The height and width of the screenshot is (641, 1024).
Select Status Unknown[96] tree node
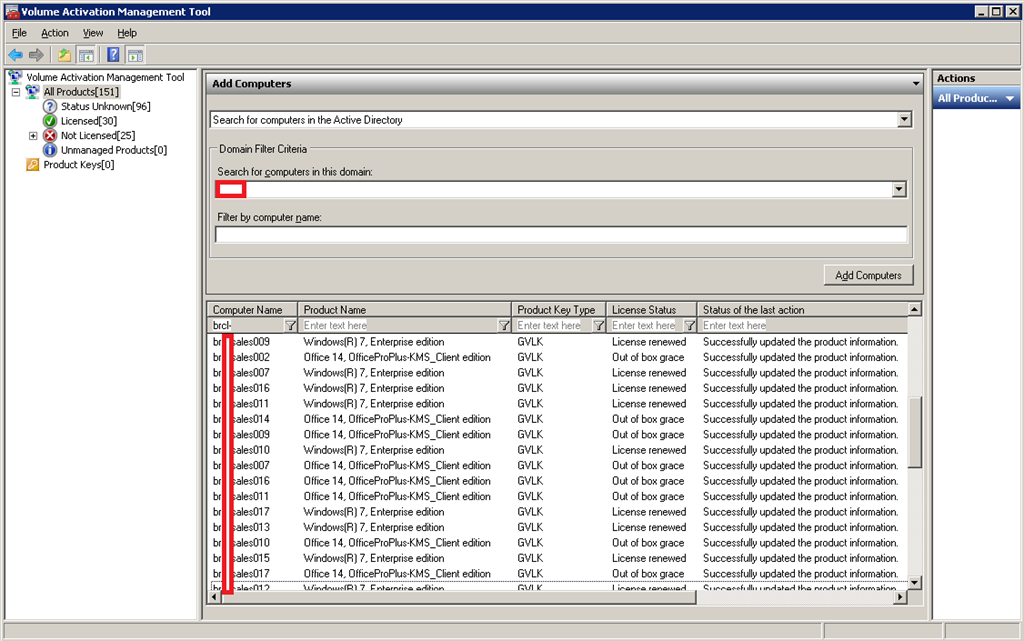click(104, 106)
